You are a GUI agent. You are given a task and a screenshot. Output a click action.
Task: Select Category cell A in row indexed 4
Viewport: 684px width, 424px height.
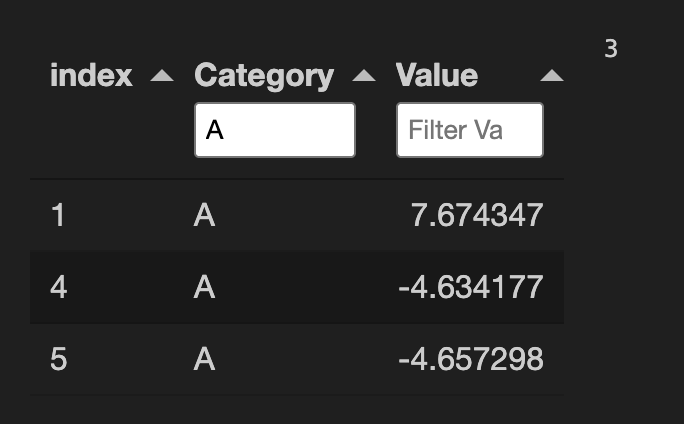[204, 288]
